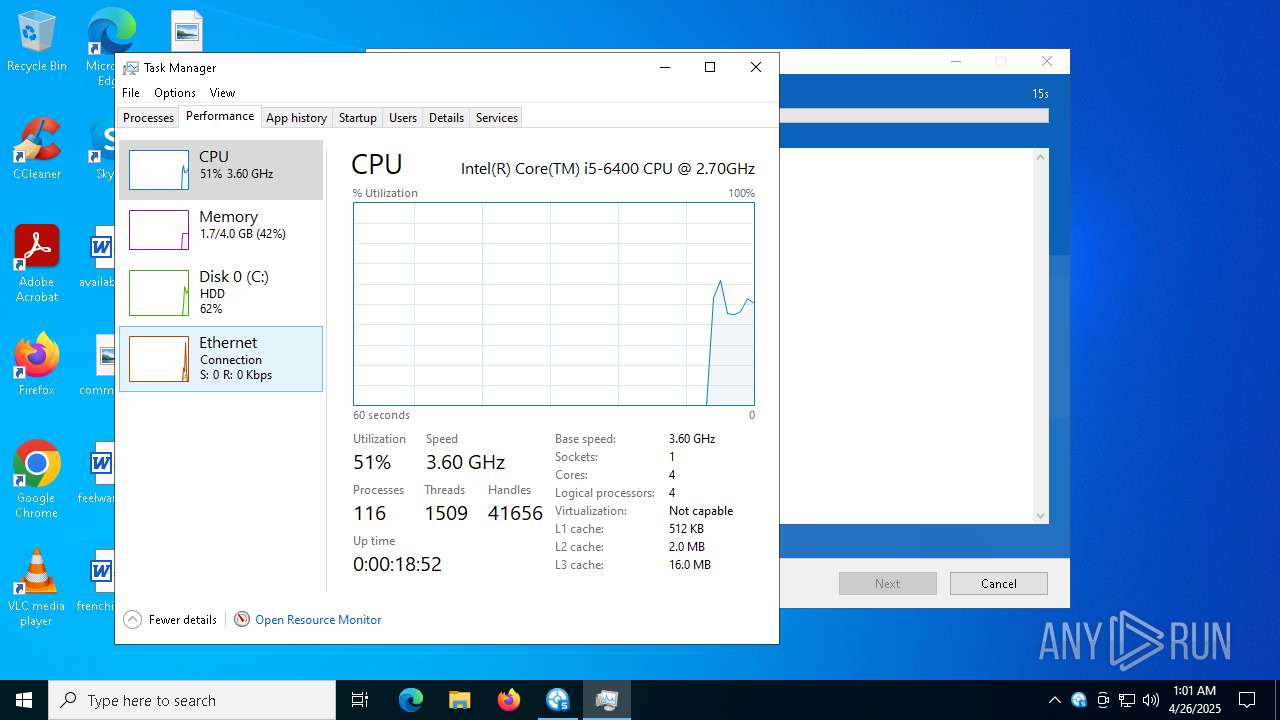Open File Explorer from the taskbar

click(x=460, y=700)
